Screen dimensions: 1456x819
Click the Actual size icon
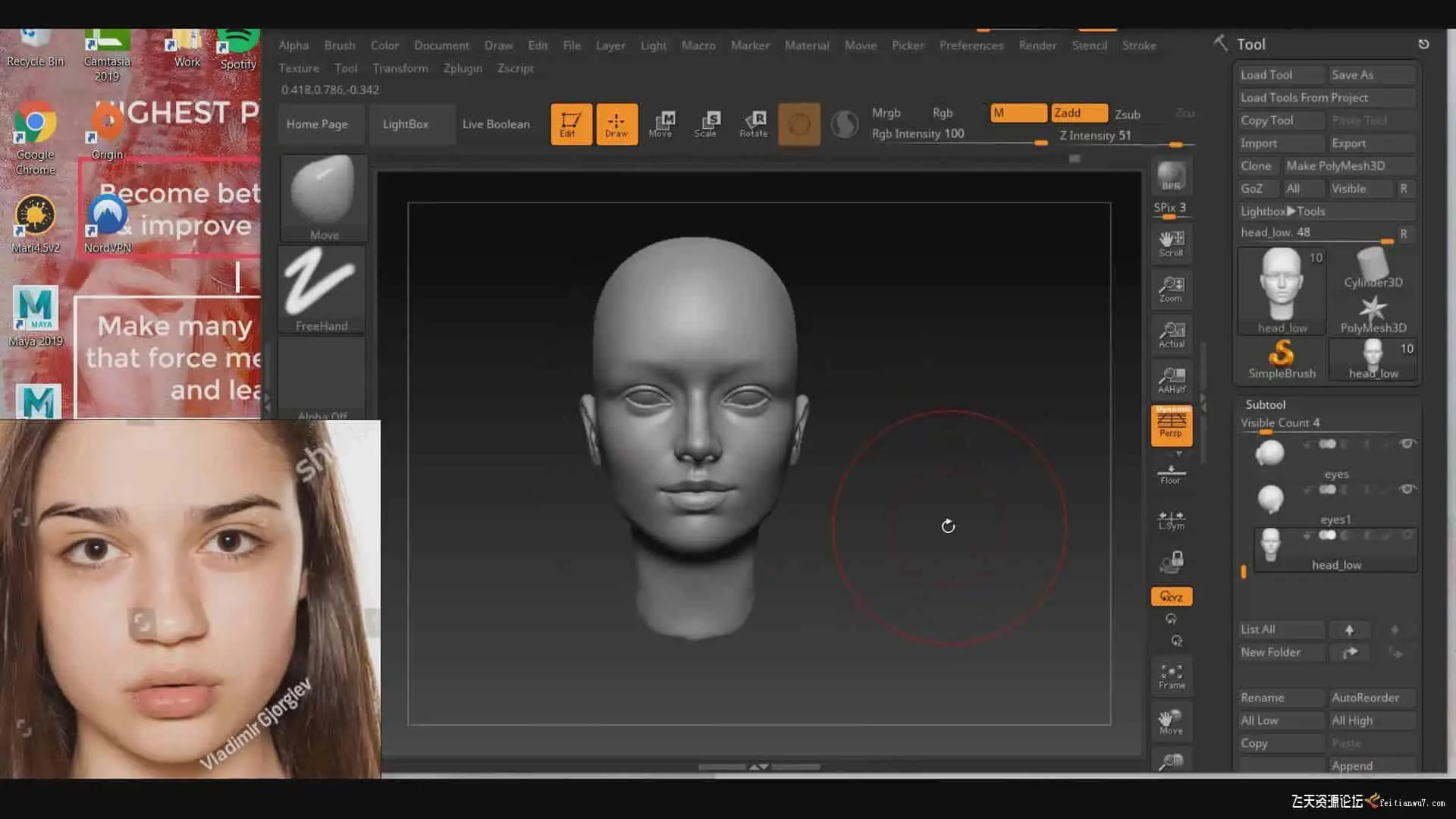(x=1171, y=334)
